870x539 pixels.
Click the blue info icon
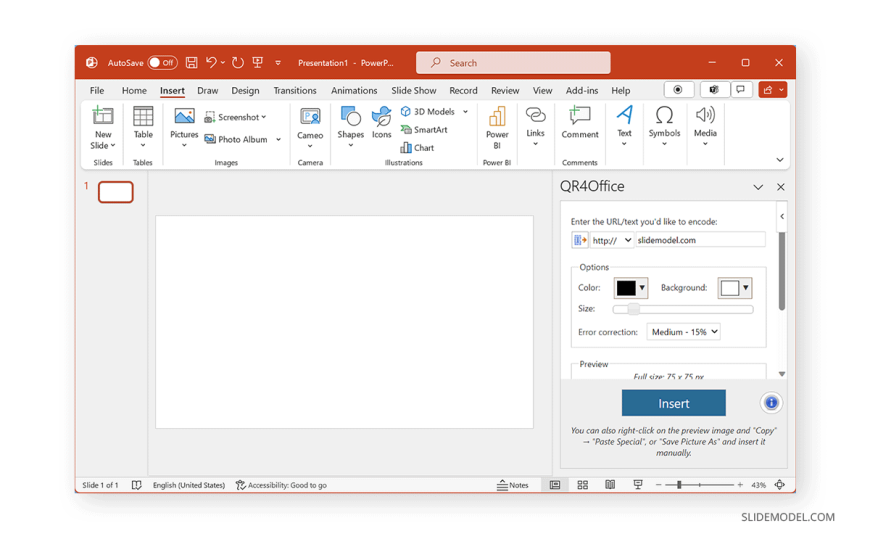coord(771,403)
